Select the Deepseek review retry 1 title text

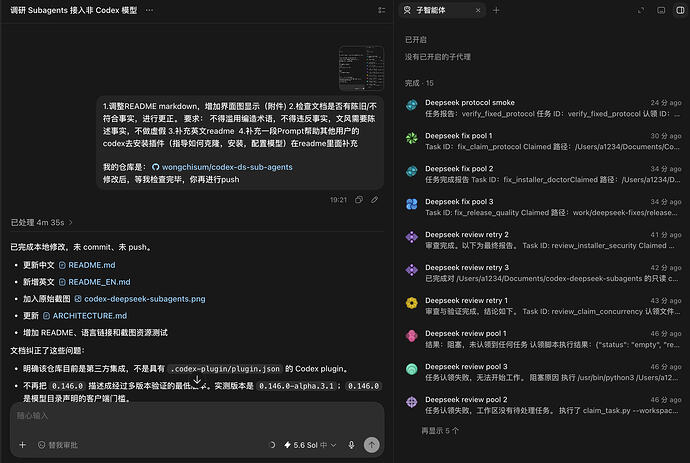coord(466,301)
